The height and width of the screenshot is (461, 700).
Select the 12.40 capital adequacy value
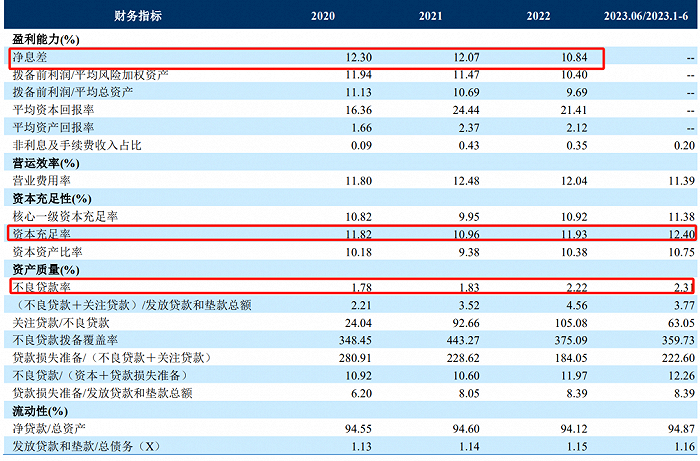(682, 234)
